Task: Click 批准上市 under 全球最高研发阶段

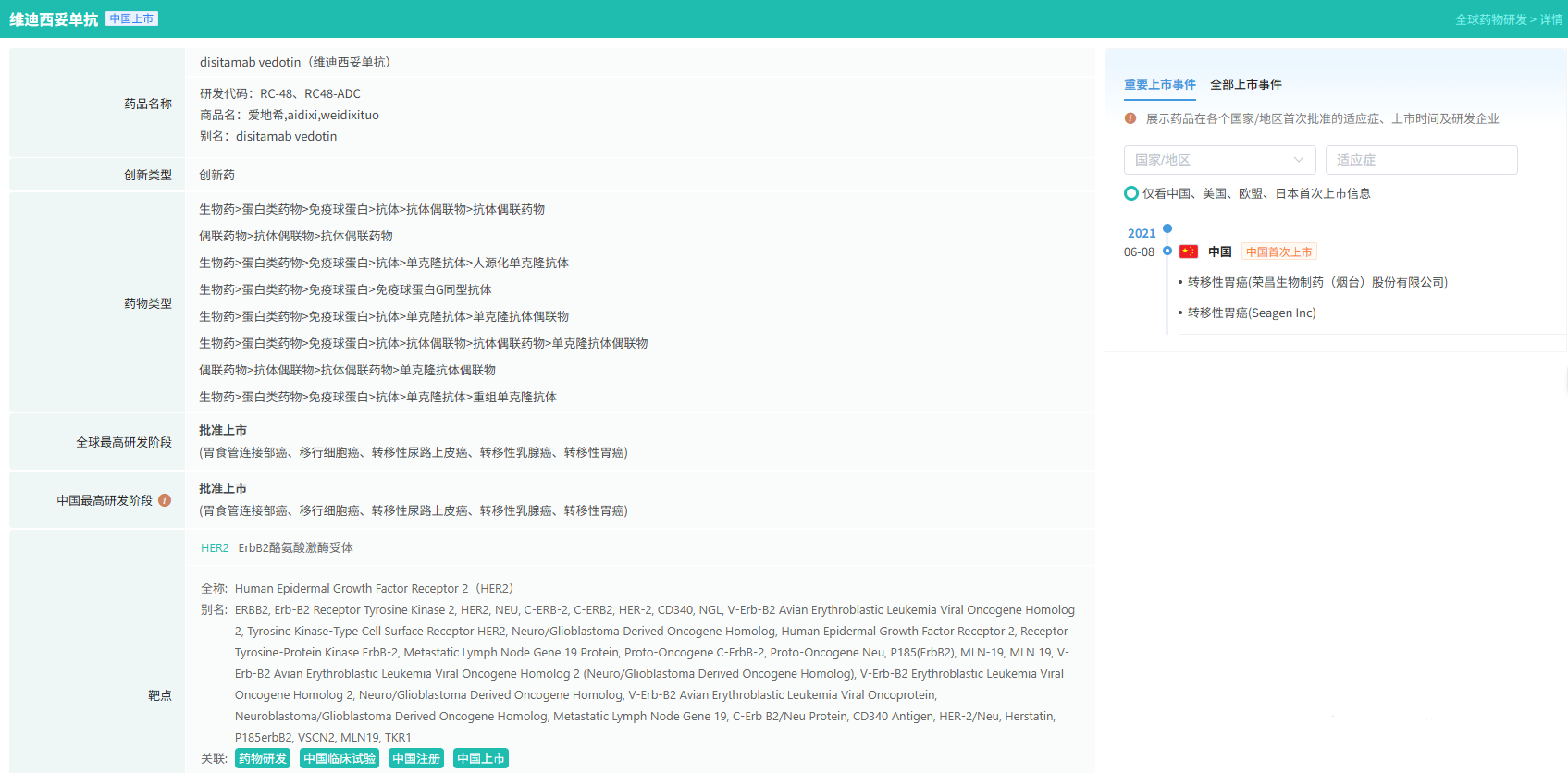Action: [x=223, y=430]
